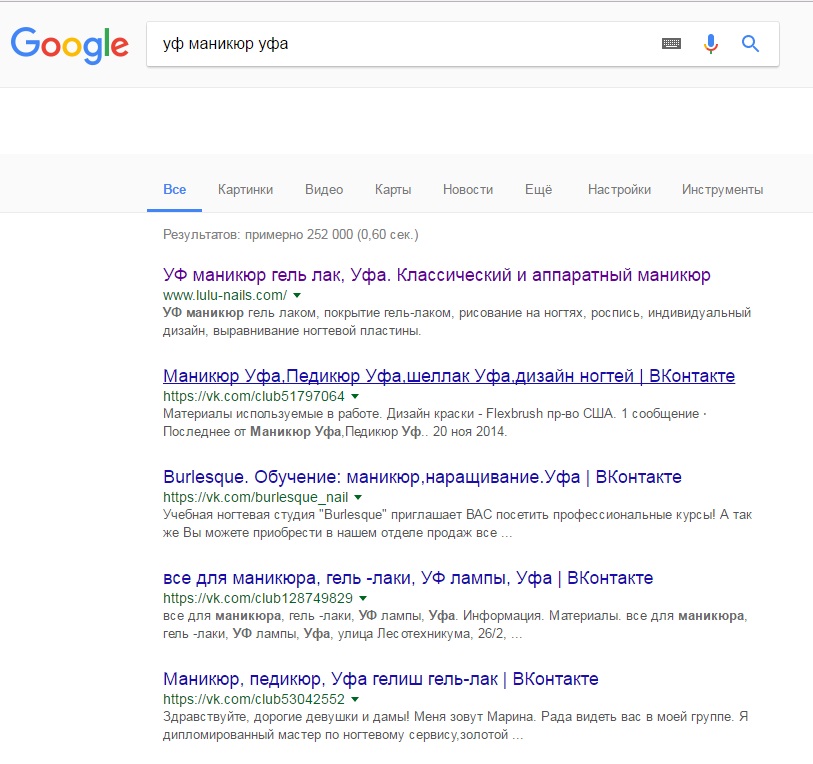Open the 'Видео' tab
The width and height of the screenshot is (813, 764).
[x=324, y=189]
